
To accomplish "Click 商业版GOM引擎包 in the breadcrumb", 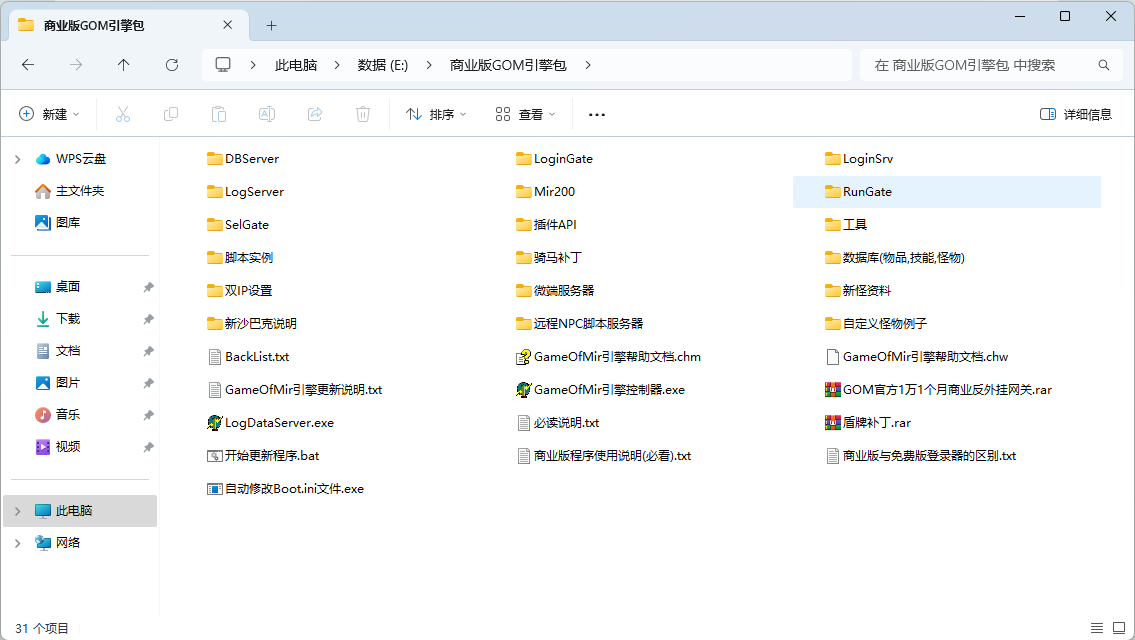I will 508,65.
